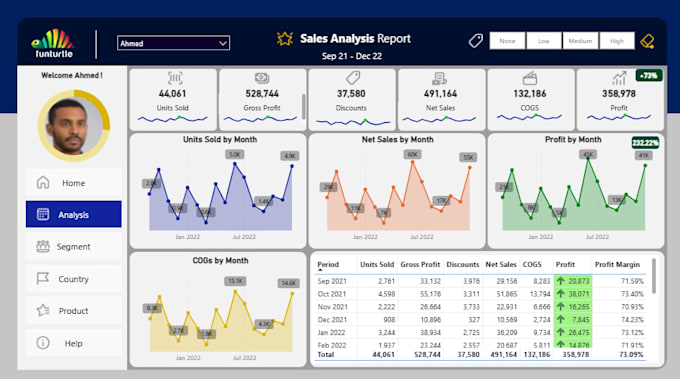Click the COGs by Month chart title
The width and height of the screenshot is (680, 379).
click(220, 260)
